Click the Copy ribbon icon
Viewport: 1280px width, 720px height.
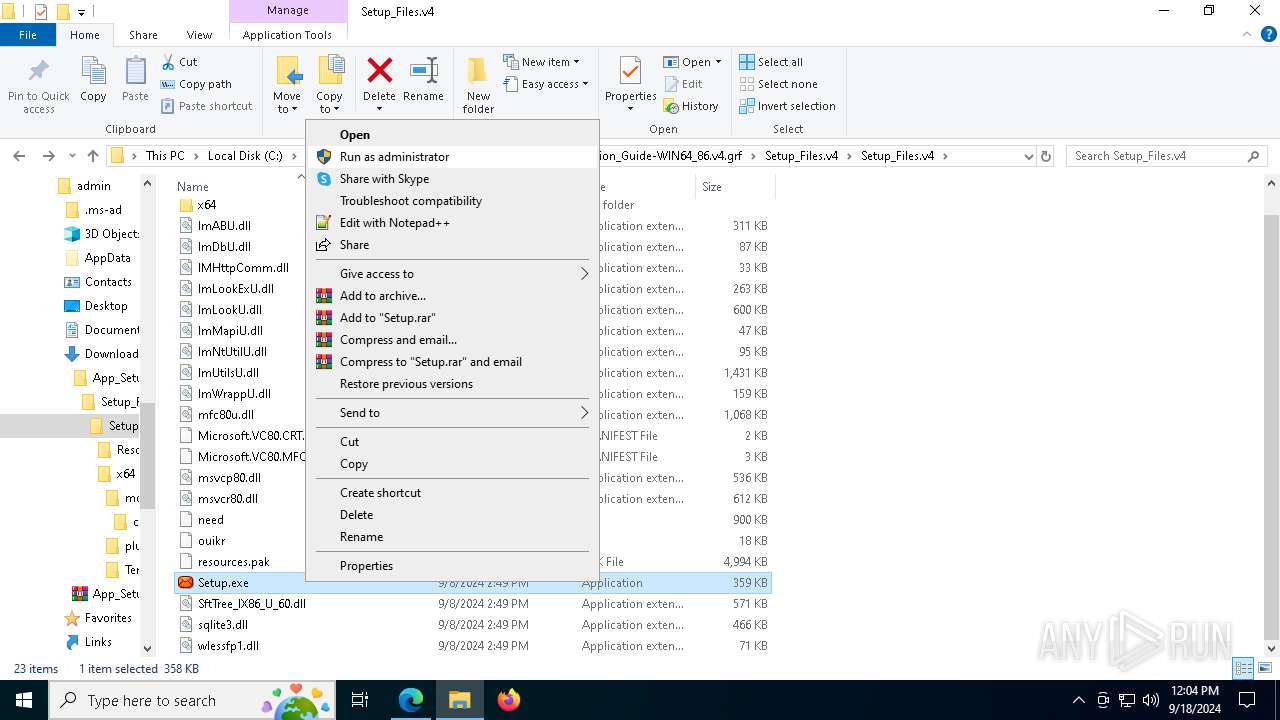[93, 72]
